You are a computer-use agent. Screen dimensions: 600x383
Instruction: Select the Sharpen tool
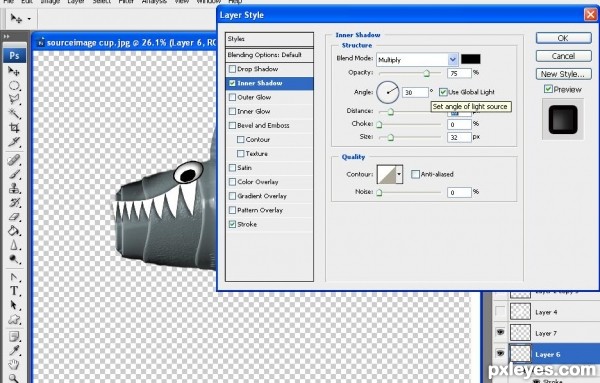[14, 245]
